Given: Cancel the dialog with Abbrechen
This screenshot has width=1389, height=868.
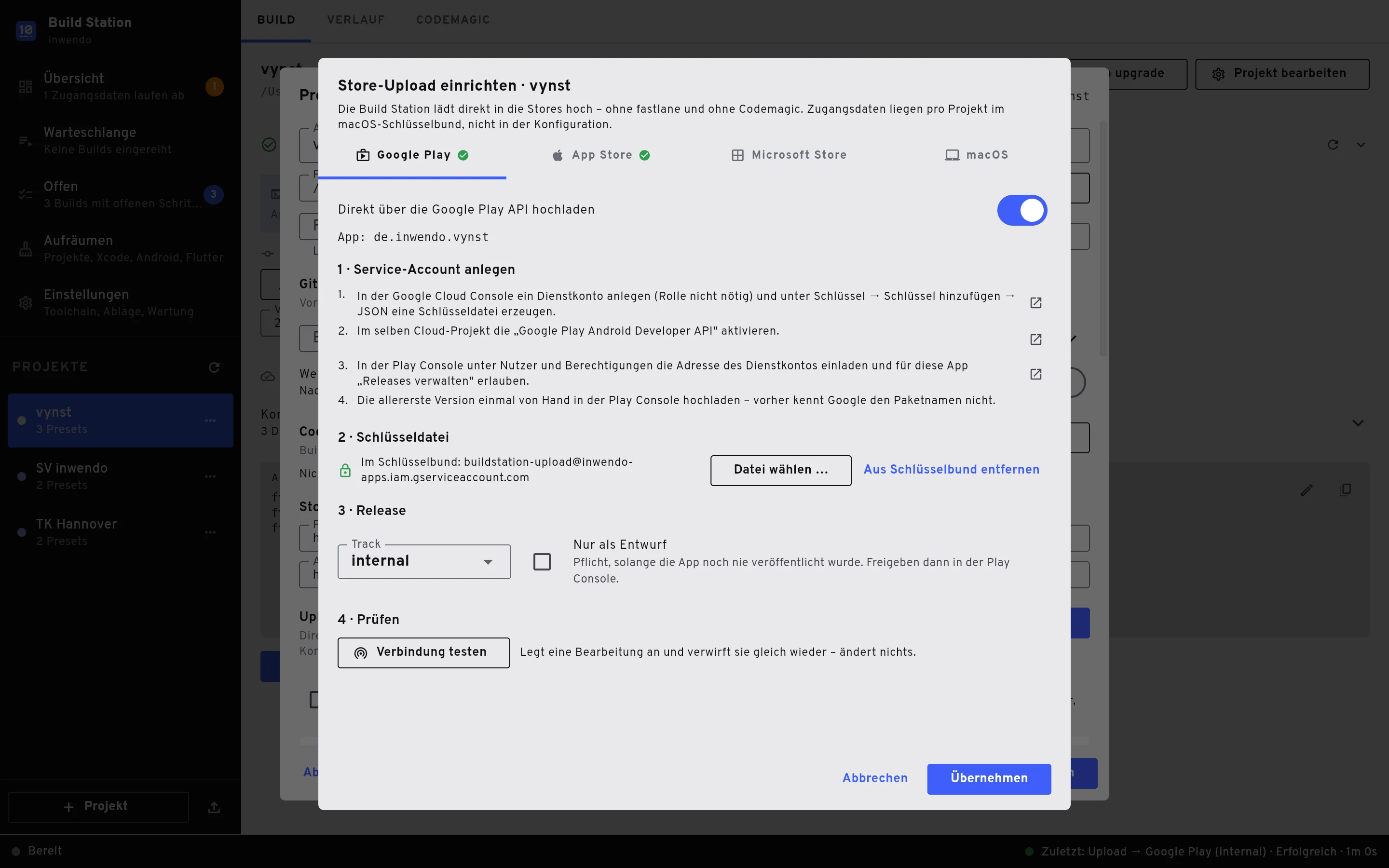Looking at the screenshot, I should tap(875, 778).
